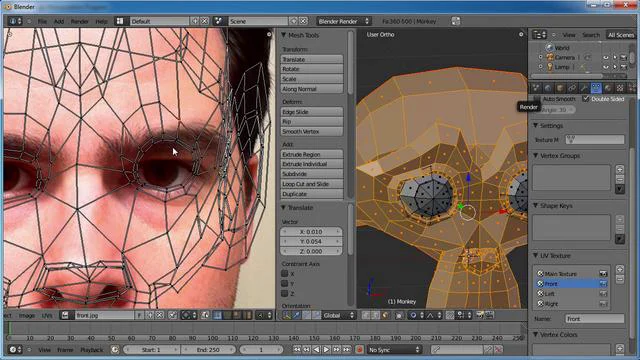Click the Along Normal button
The image size is (640, 360).
coord(311,89)
